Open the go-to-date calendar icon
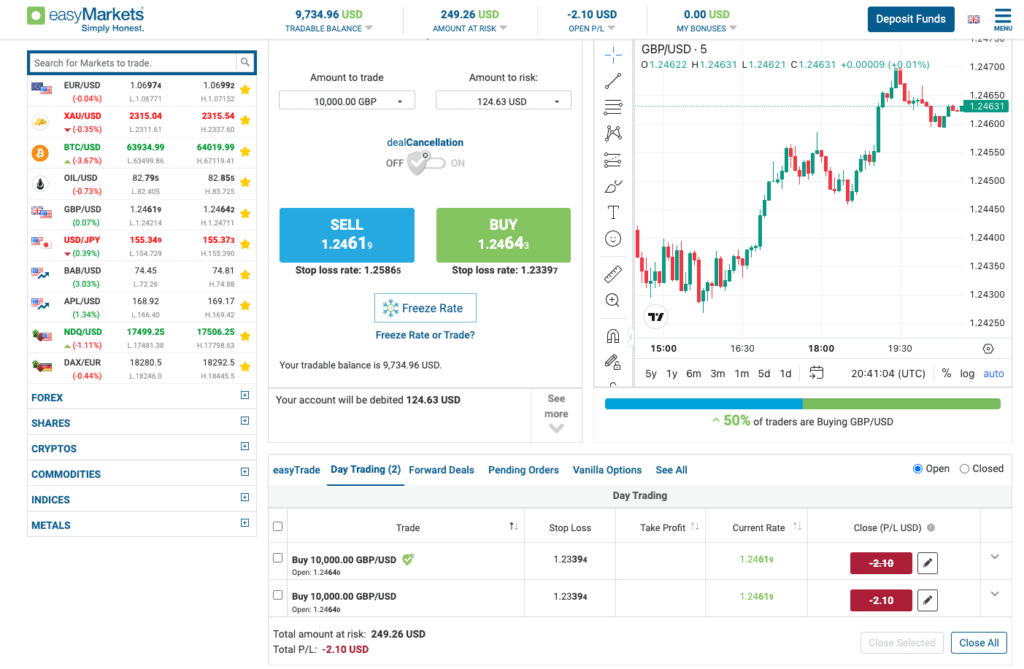Screen dimensions: 1024x669 coord(816,373)
